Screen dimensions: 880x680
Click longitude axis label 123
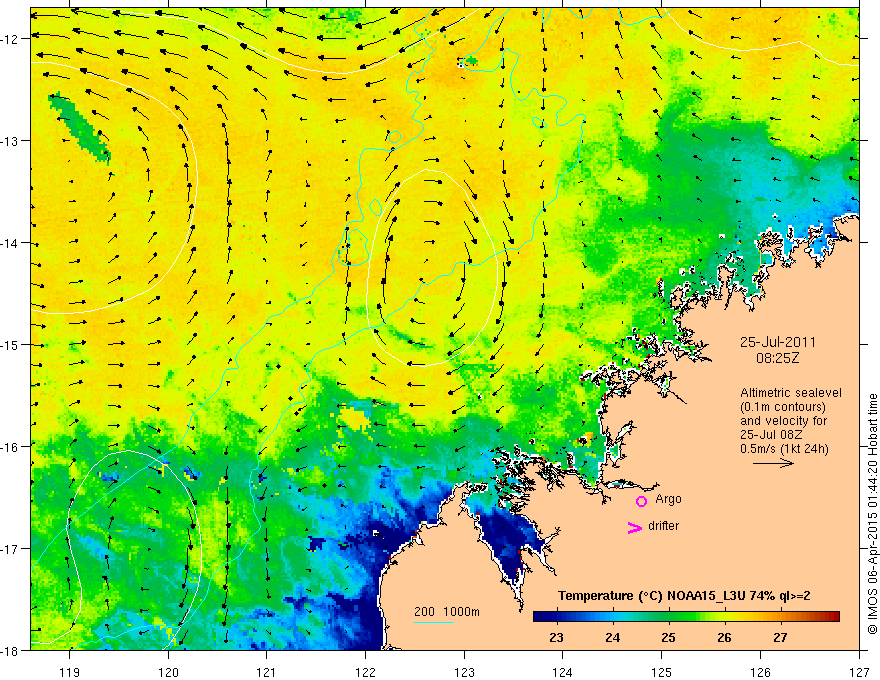464,672
